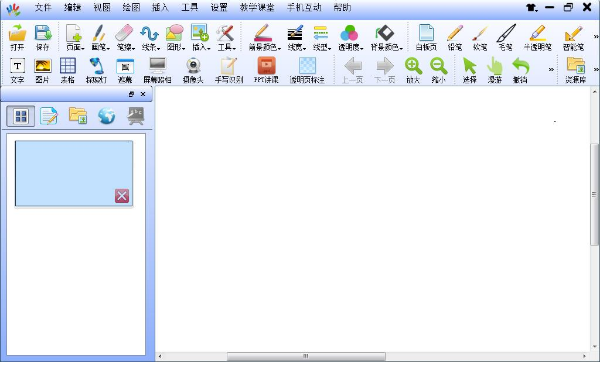Start PPT lecture mode (PPT讲课)

[266, 70]
